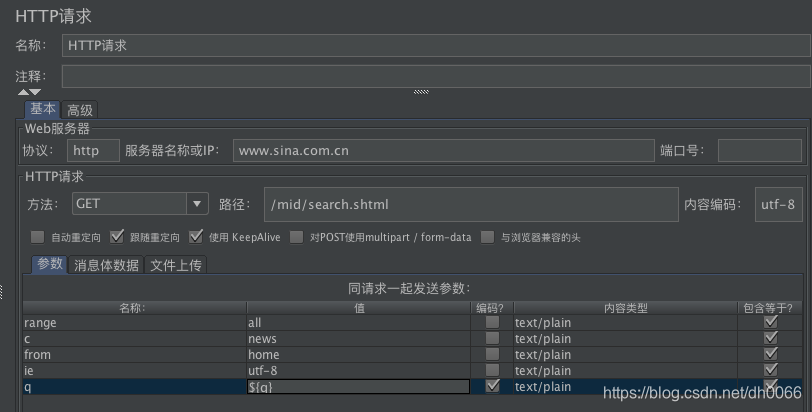Open the 消息体数据 tab
This screenshot has width=812, height=412.
point(106,265)
